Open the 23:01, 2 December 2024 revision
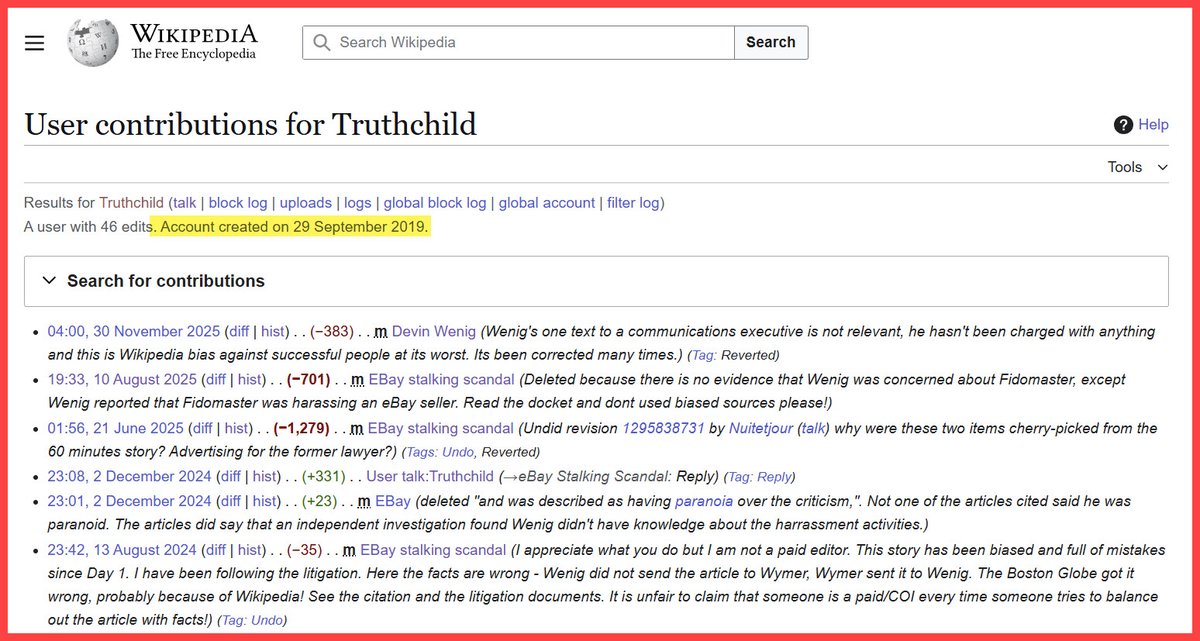Screen dimensions: 1200x641 pos(130,501)
